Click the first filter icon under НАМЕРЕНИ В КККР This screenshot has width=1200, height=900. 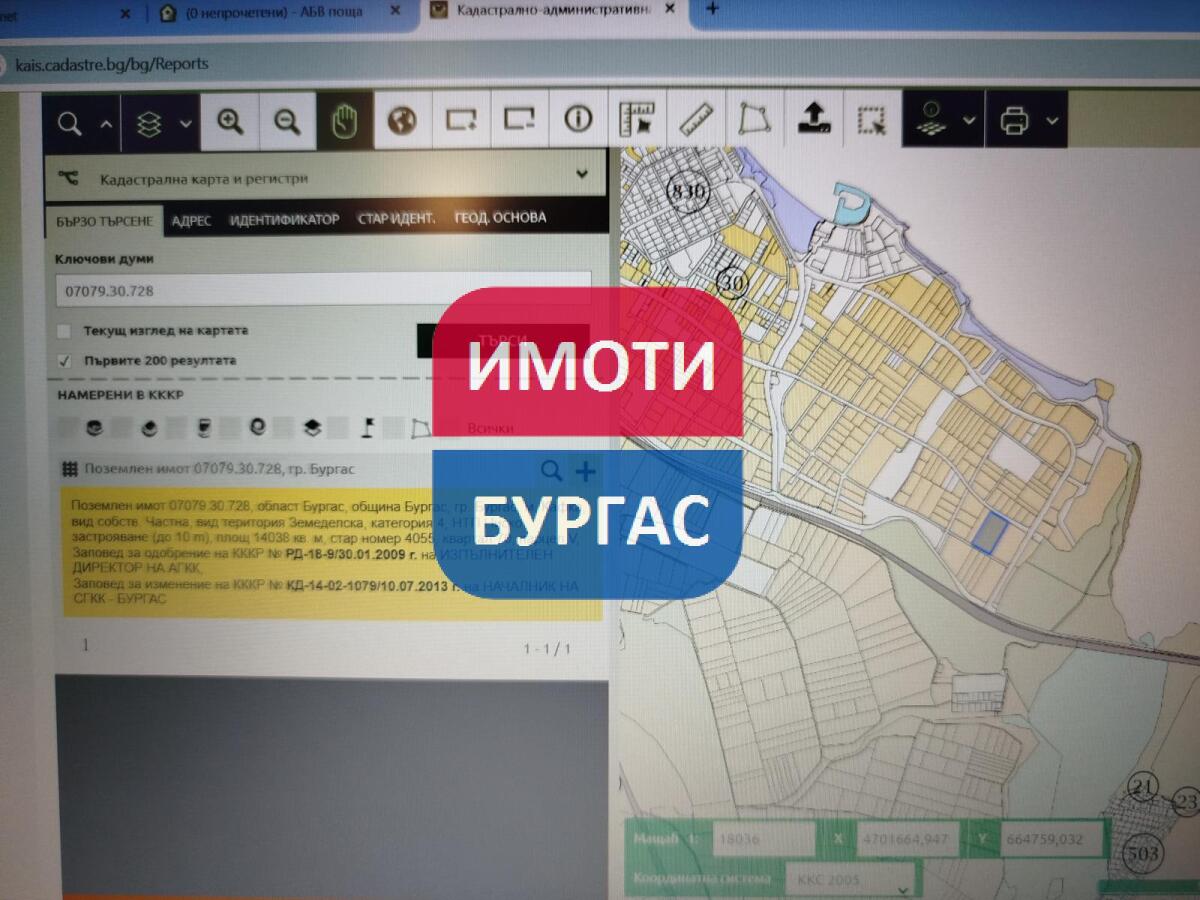pos(95,430)
